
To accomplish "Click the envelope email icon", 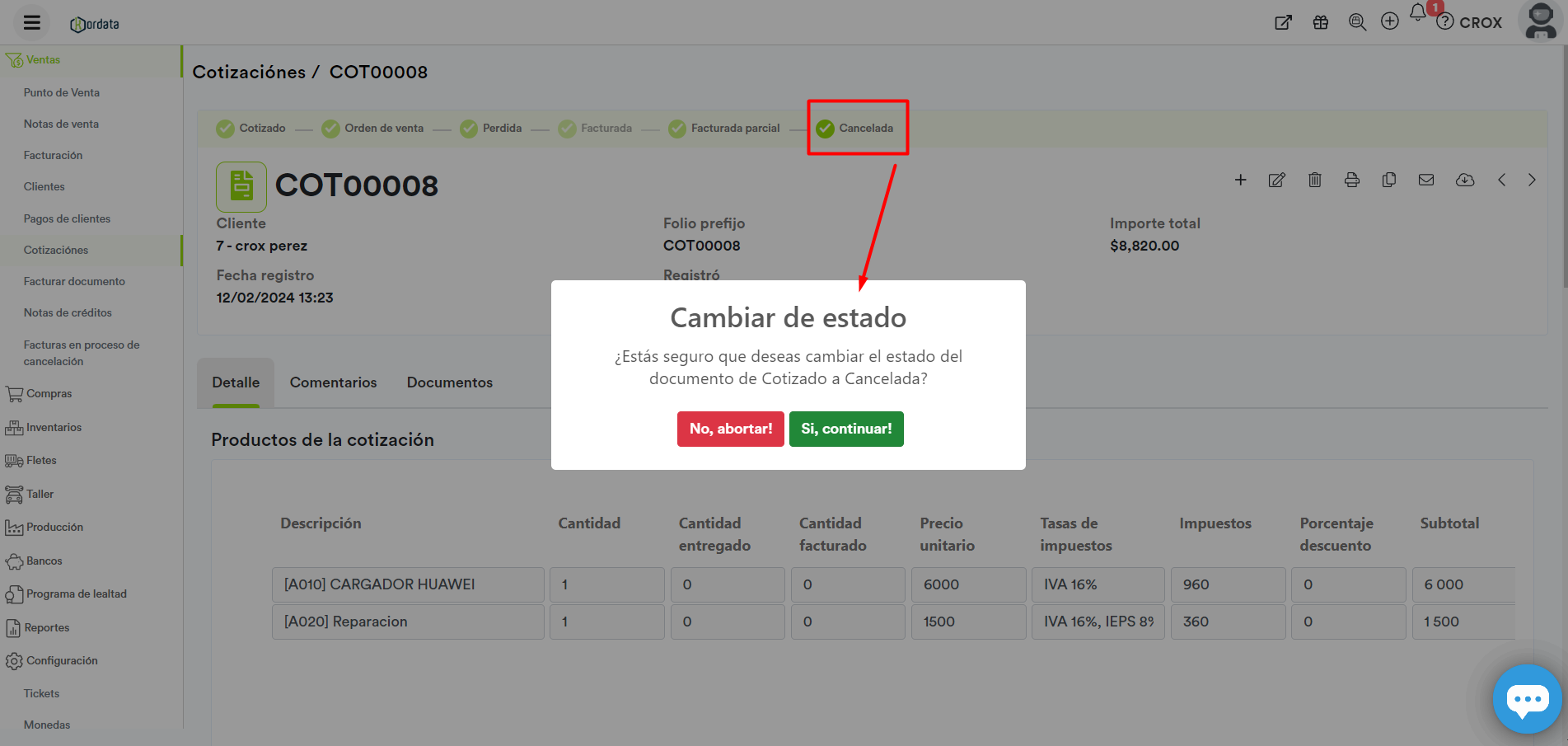I will (x=1425, y=180).
